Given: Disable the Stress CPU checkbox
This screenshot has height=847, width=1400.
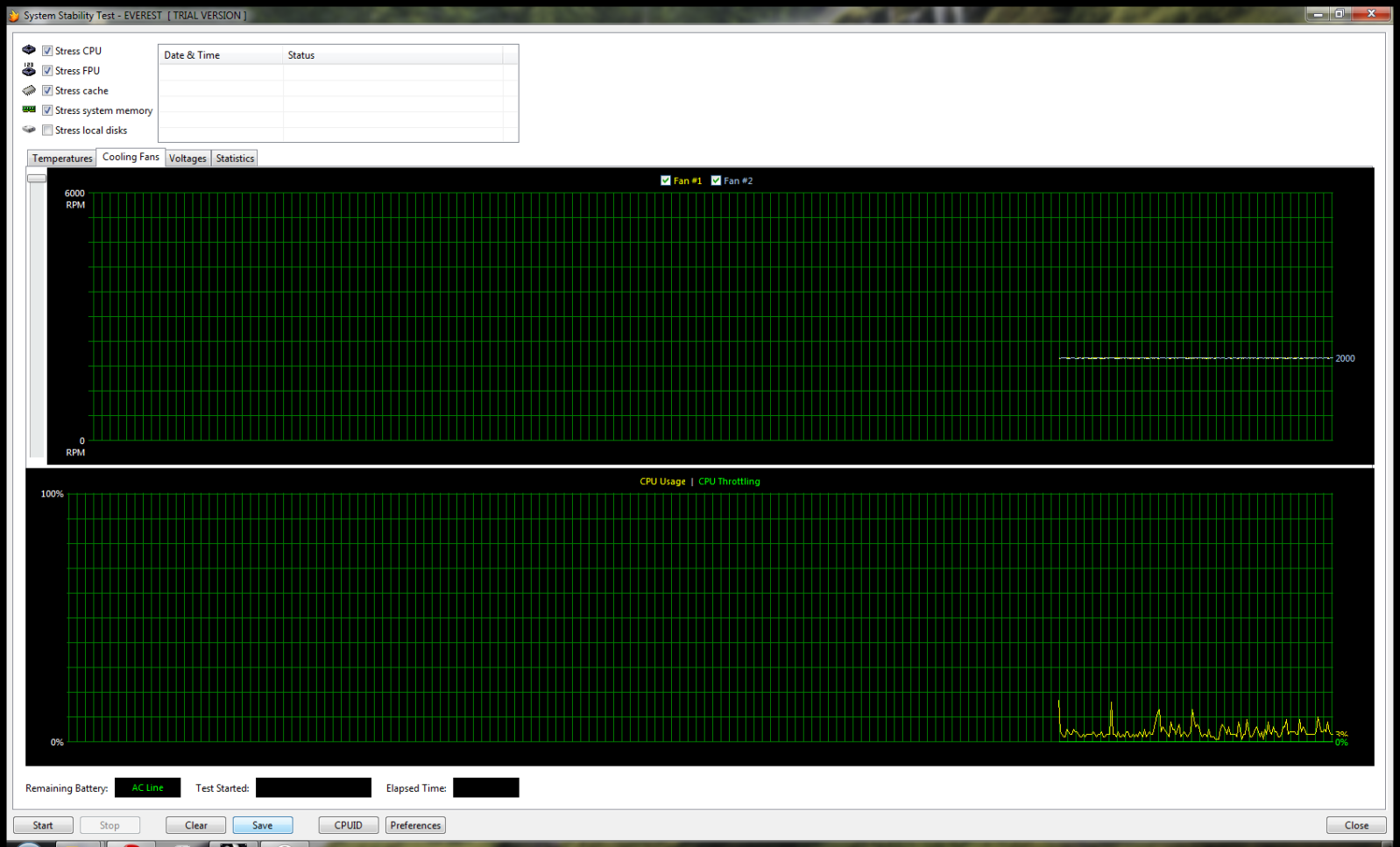Looking at the screenshot, I should pyautogui.click(x=47, y=51).
